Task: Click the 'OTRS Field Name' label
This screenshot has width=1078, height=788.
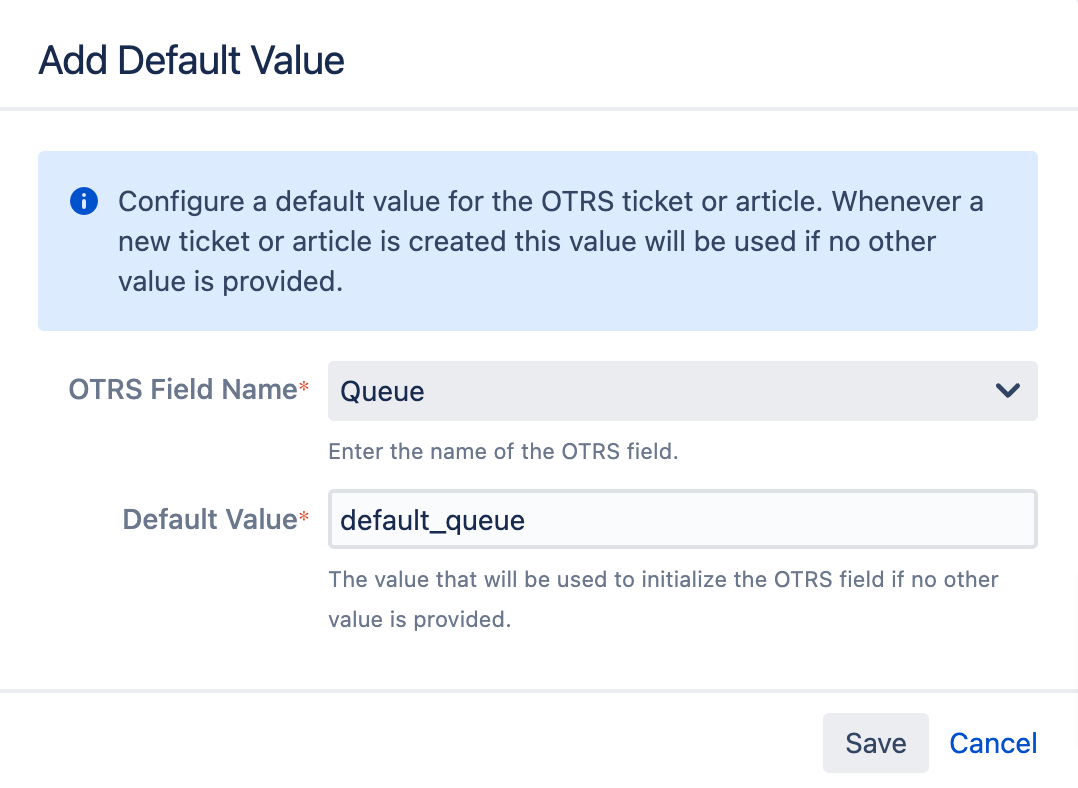Action: click(x=183, y=389)
